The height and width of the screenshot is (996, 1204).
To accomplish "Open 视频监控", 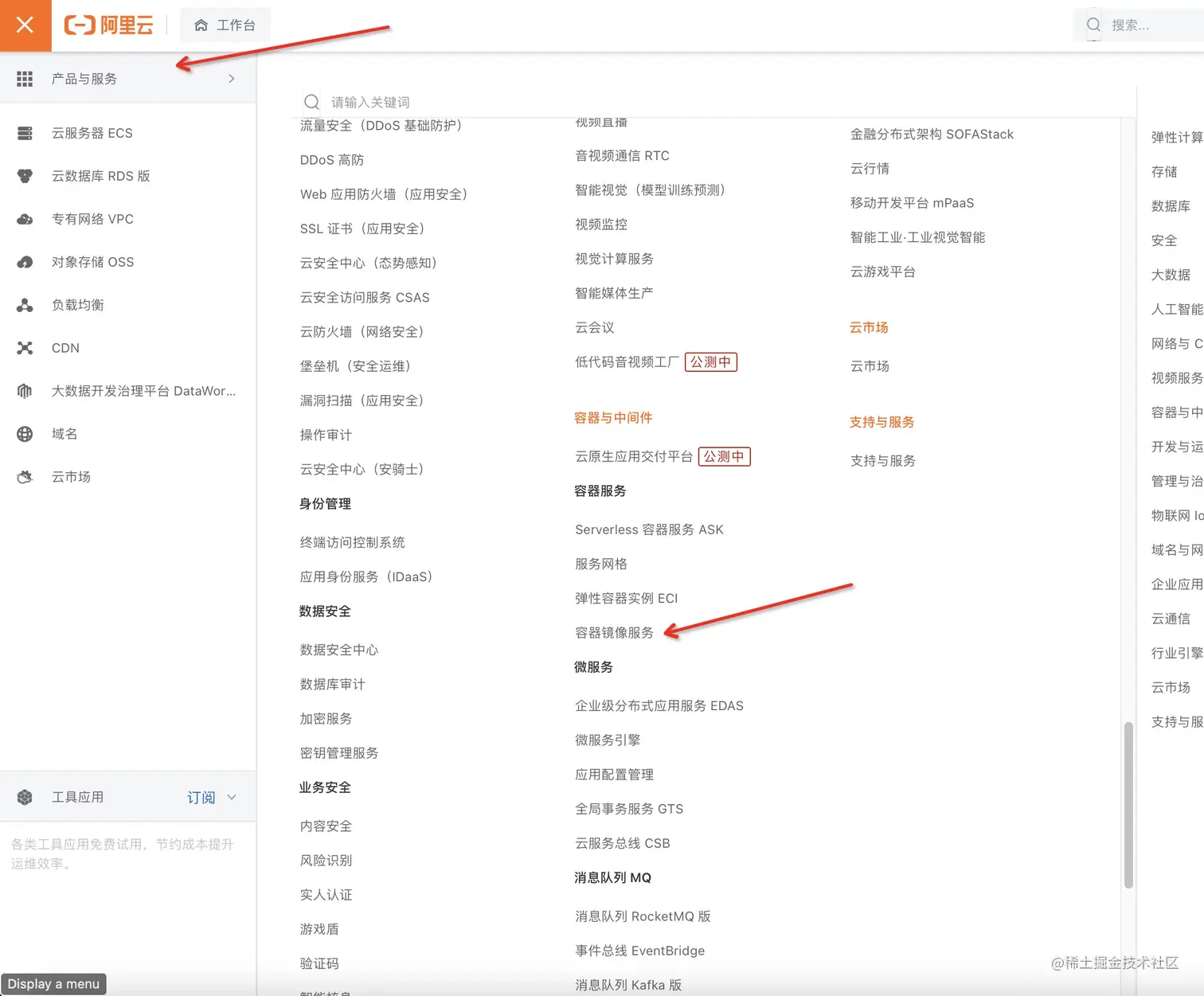I will (601, 225).
